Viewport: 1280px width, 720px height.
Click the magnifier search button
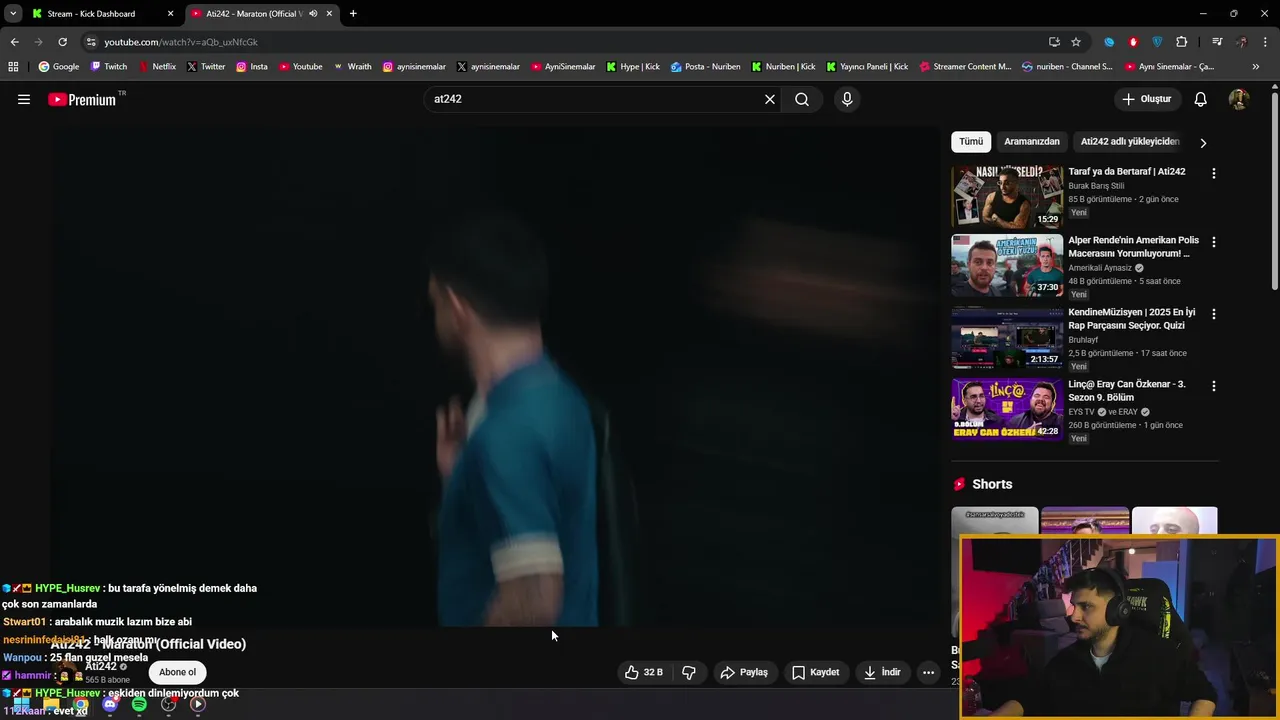802,99
